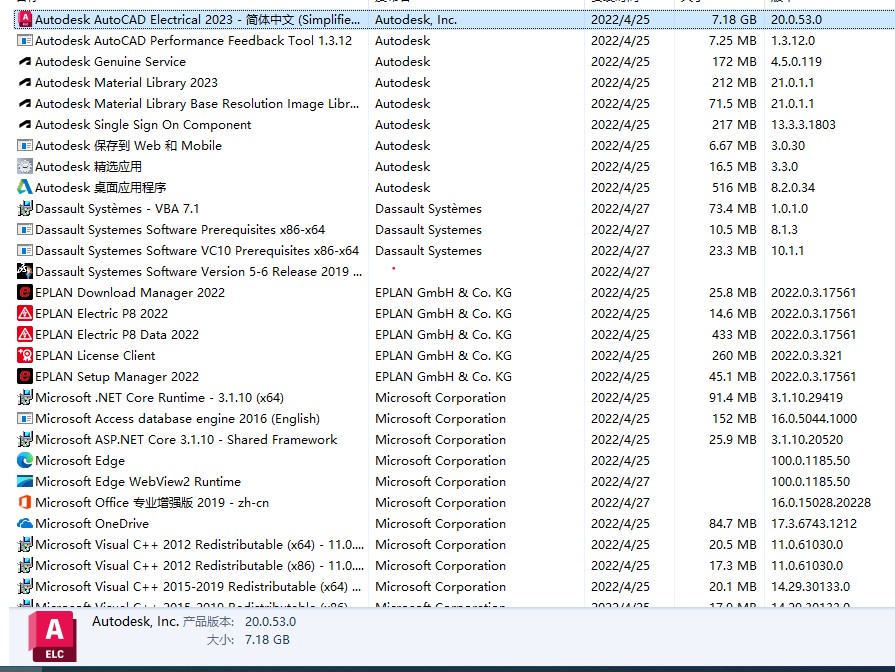Select Microsoft Edge WebView2 Runtime entry
The width and height of the screenshot is (895, 672).
click(x=138, y=481)
